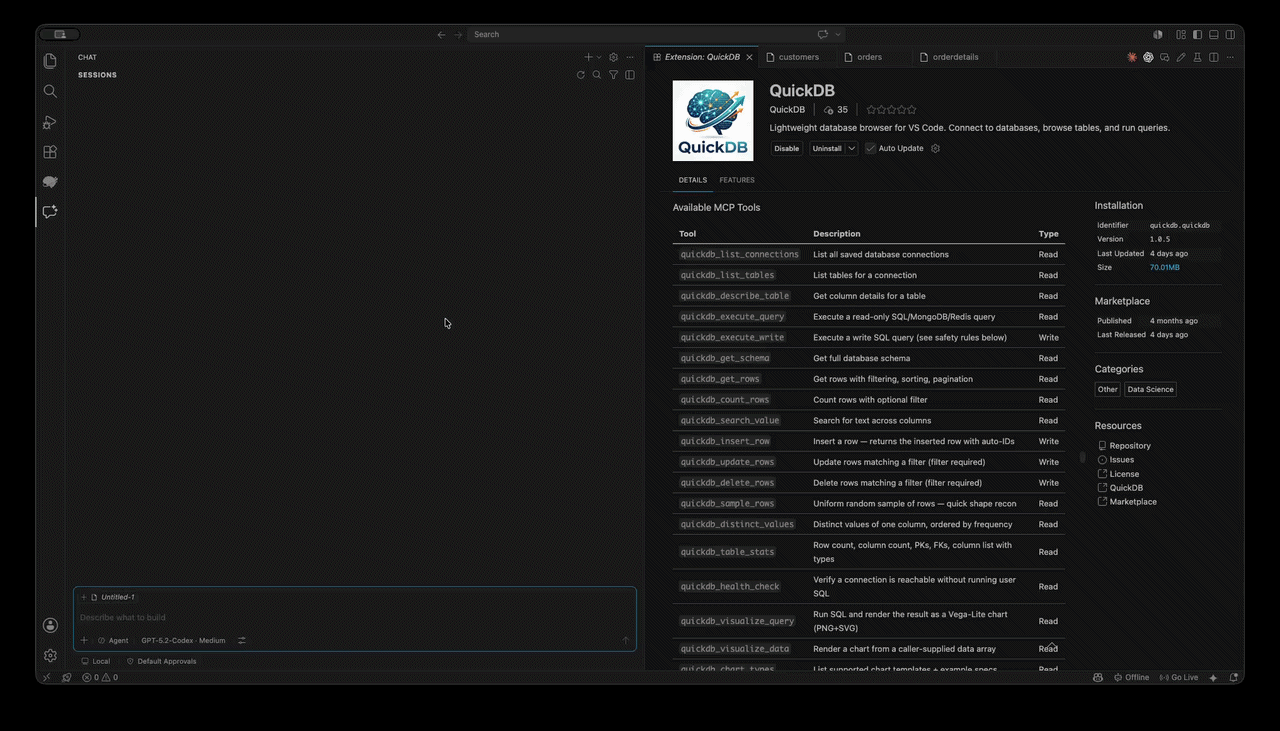The width and height of the screenshot is (1280, 731).
Task: Open the Default Approvals picker
Action: 161,661
